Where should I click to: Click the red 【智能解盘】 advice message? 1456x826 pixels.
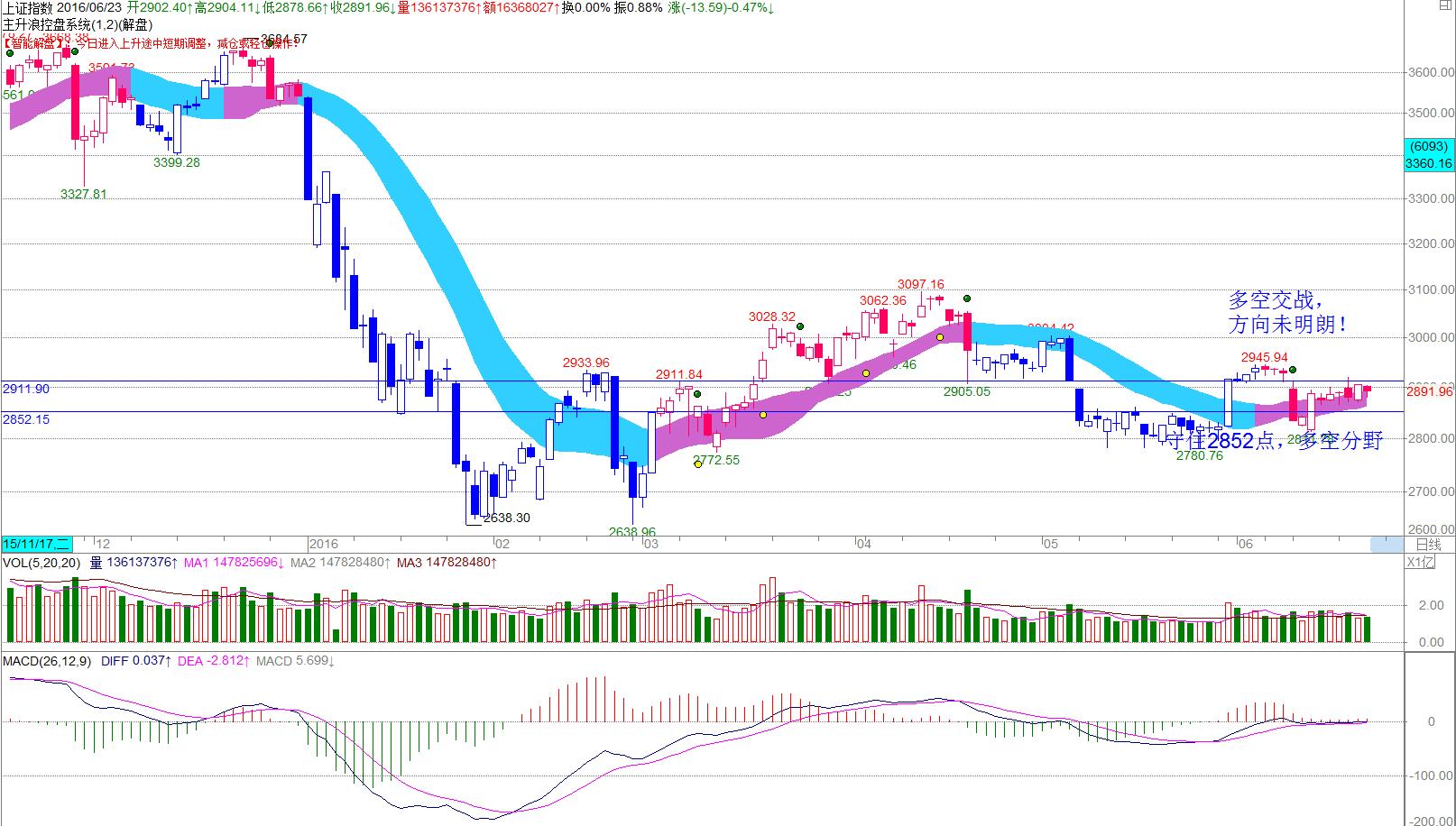pos(151,41)
